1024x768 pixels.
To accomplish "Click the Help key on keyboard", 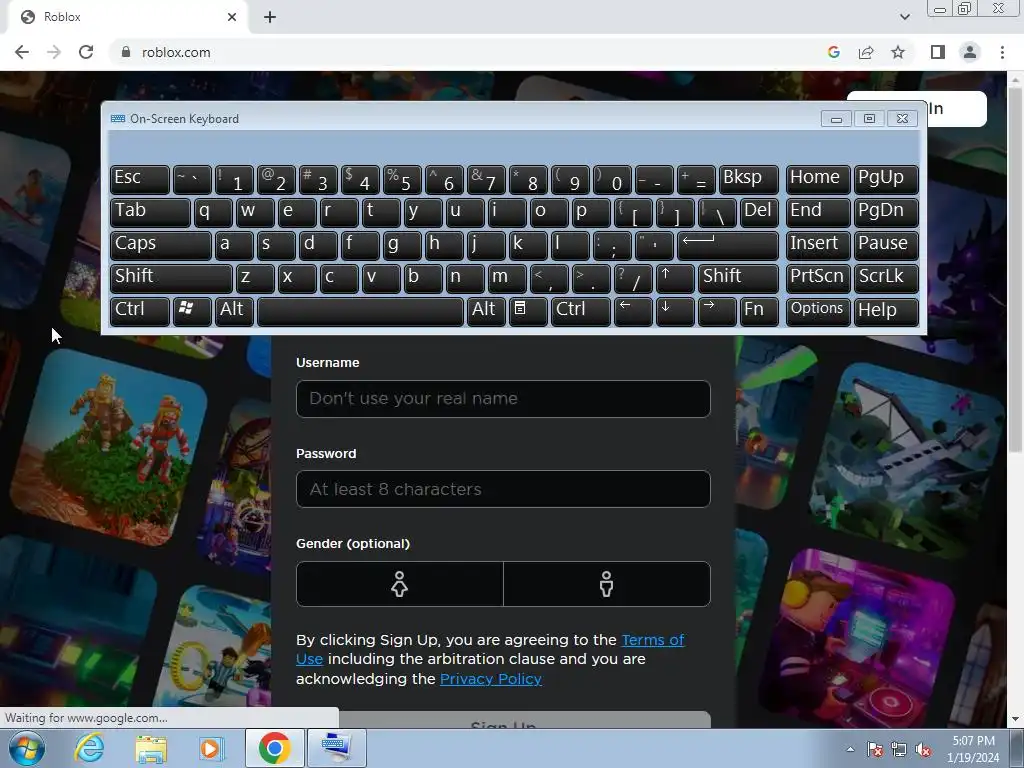I will (x=886, y=311).
